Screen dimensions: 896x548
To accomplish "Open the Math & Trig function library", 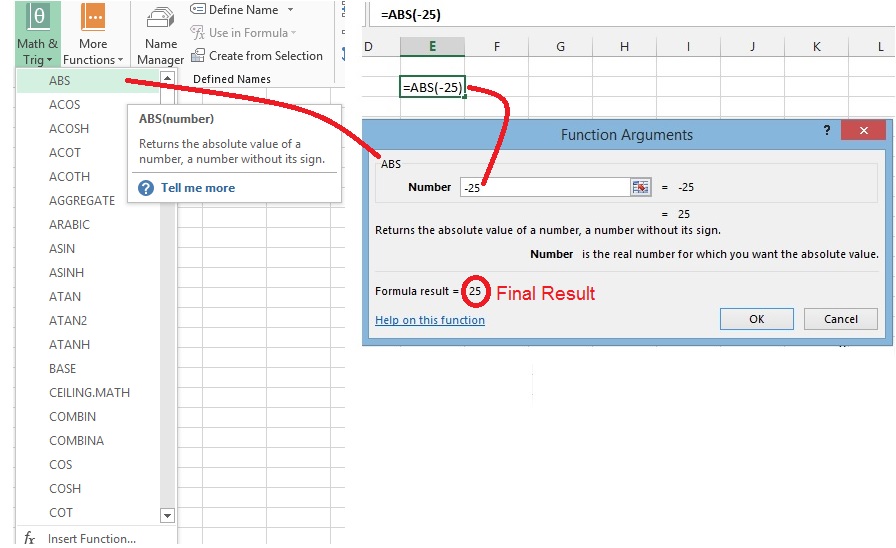I will (x=37, y=34).
